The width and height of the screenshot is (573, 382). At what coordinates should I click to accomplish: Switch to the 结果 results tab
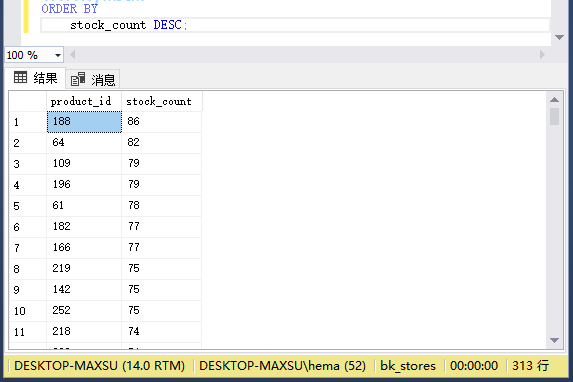(x=36, y=78)
